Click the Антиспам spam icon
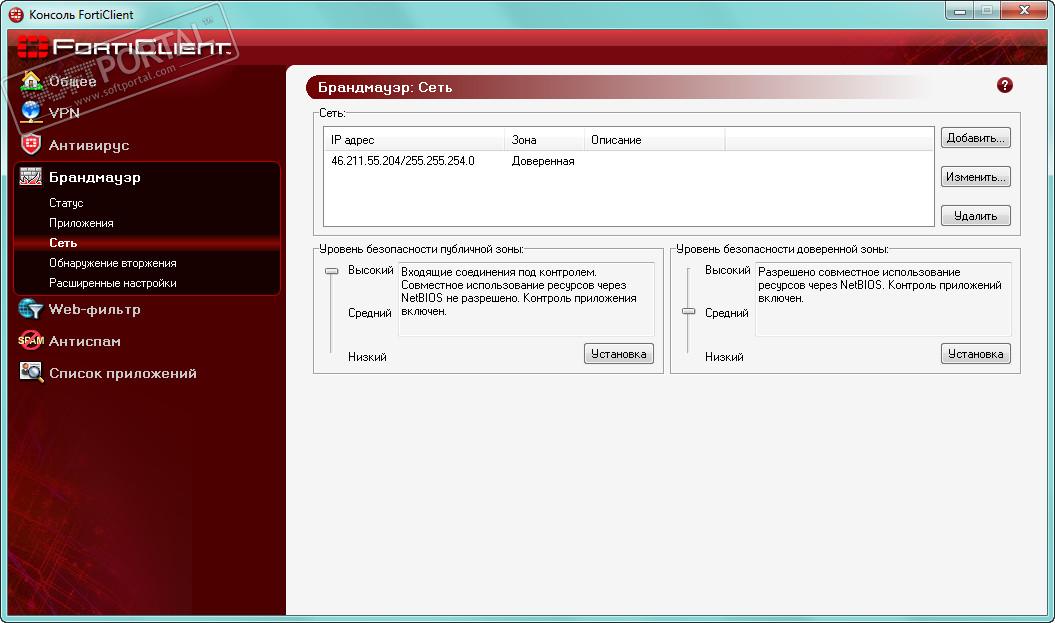The image size is (1055, 623). pyautogui.click(x=31, y=340)
